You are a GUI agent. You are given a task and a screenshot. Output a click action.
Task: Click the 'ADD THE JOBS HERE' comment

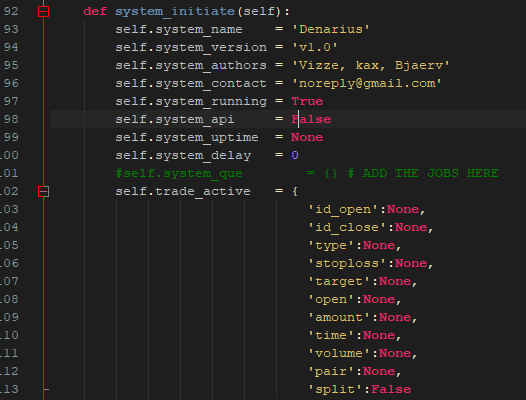(x=430, y=173)
